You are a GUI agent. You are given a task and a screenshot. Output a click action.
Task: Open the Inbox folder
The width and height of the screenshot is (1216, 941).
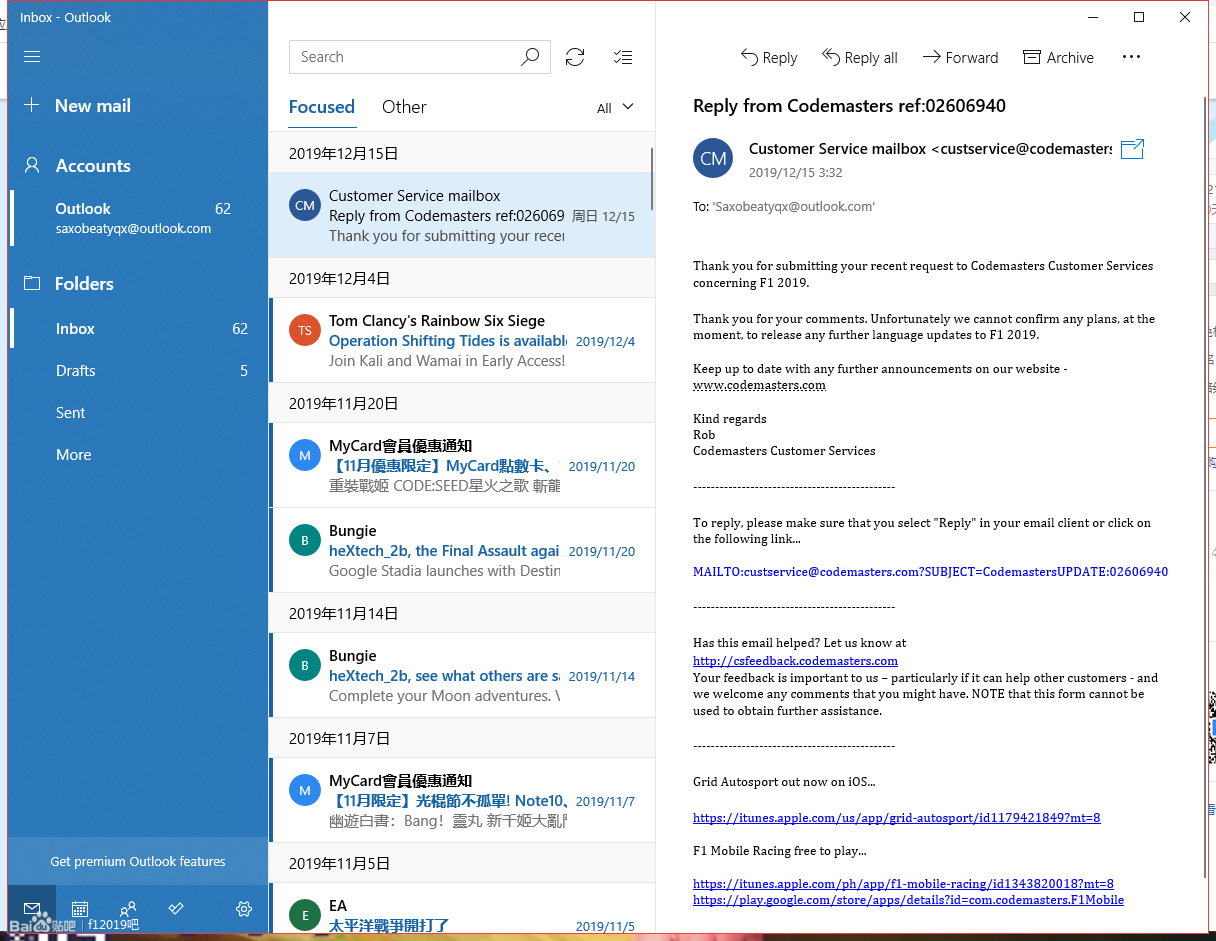[x=138, y=328]
